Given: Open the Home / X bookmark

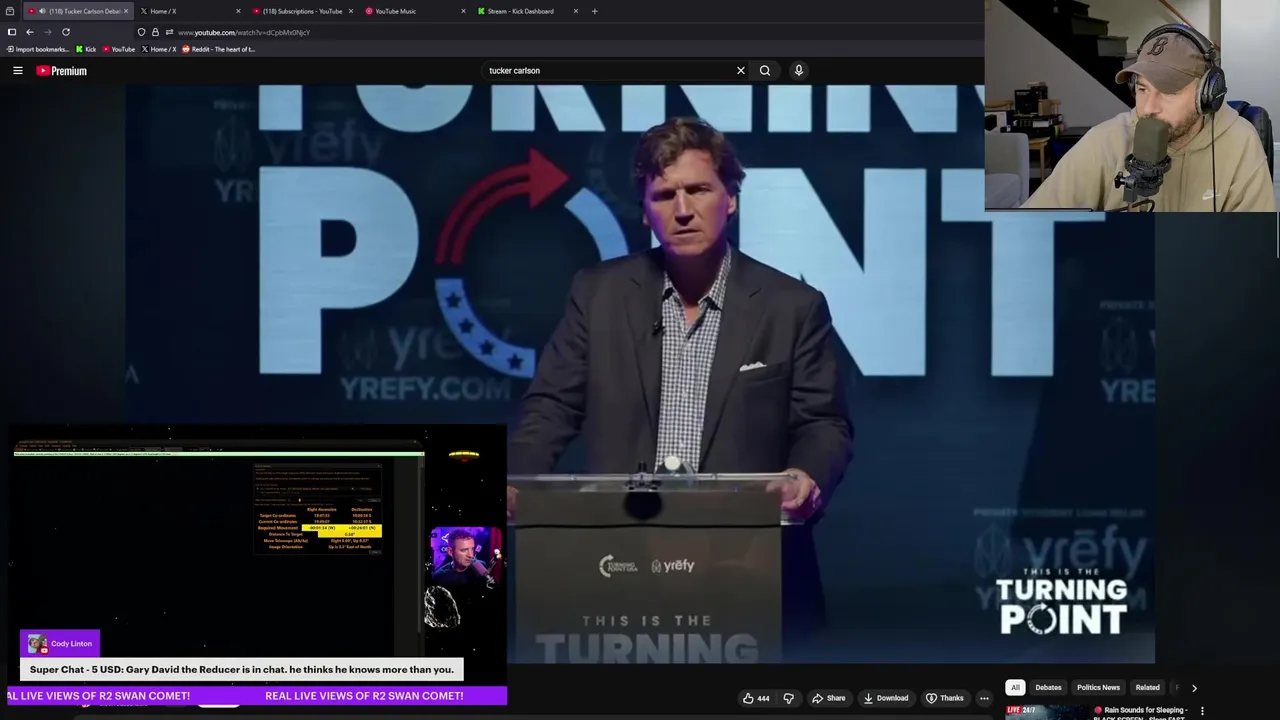Looking at the screenshot, I should (x=159, y=49).
